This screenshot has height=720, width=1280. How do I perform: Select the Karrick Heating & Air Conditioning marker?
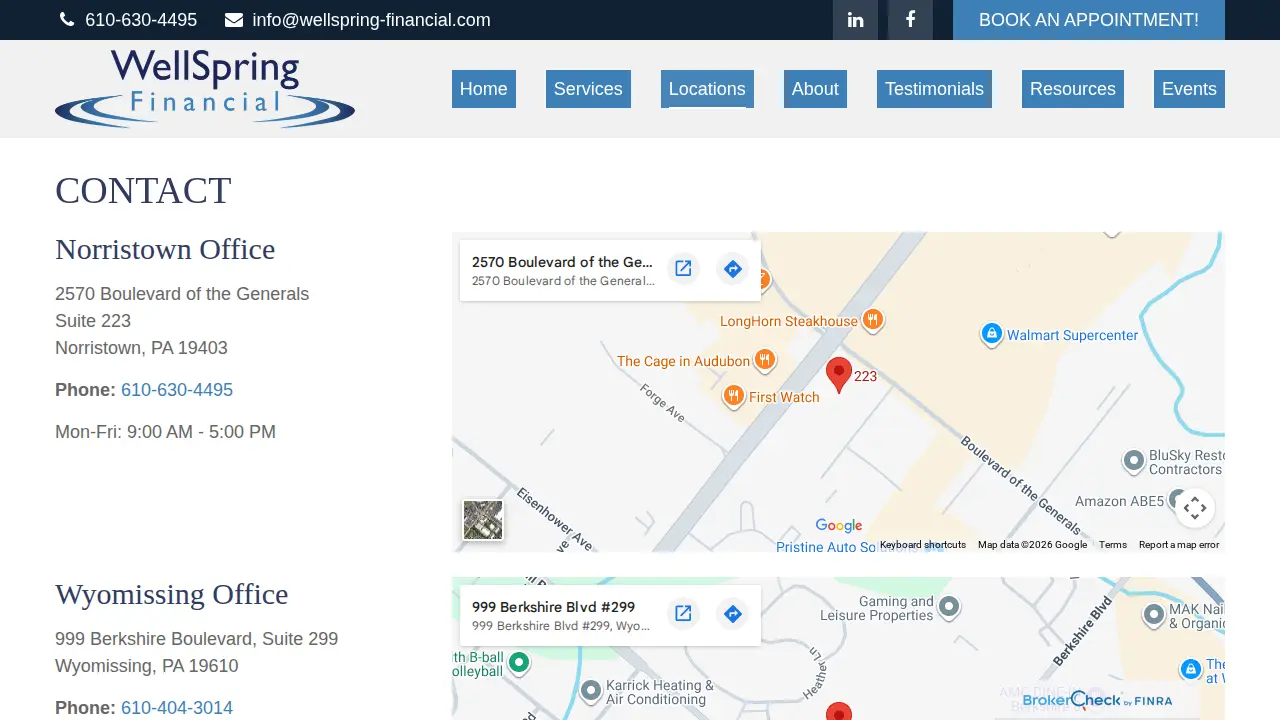tap(591, 690)
